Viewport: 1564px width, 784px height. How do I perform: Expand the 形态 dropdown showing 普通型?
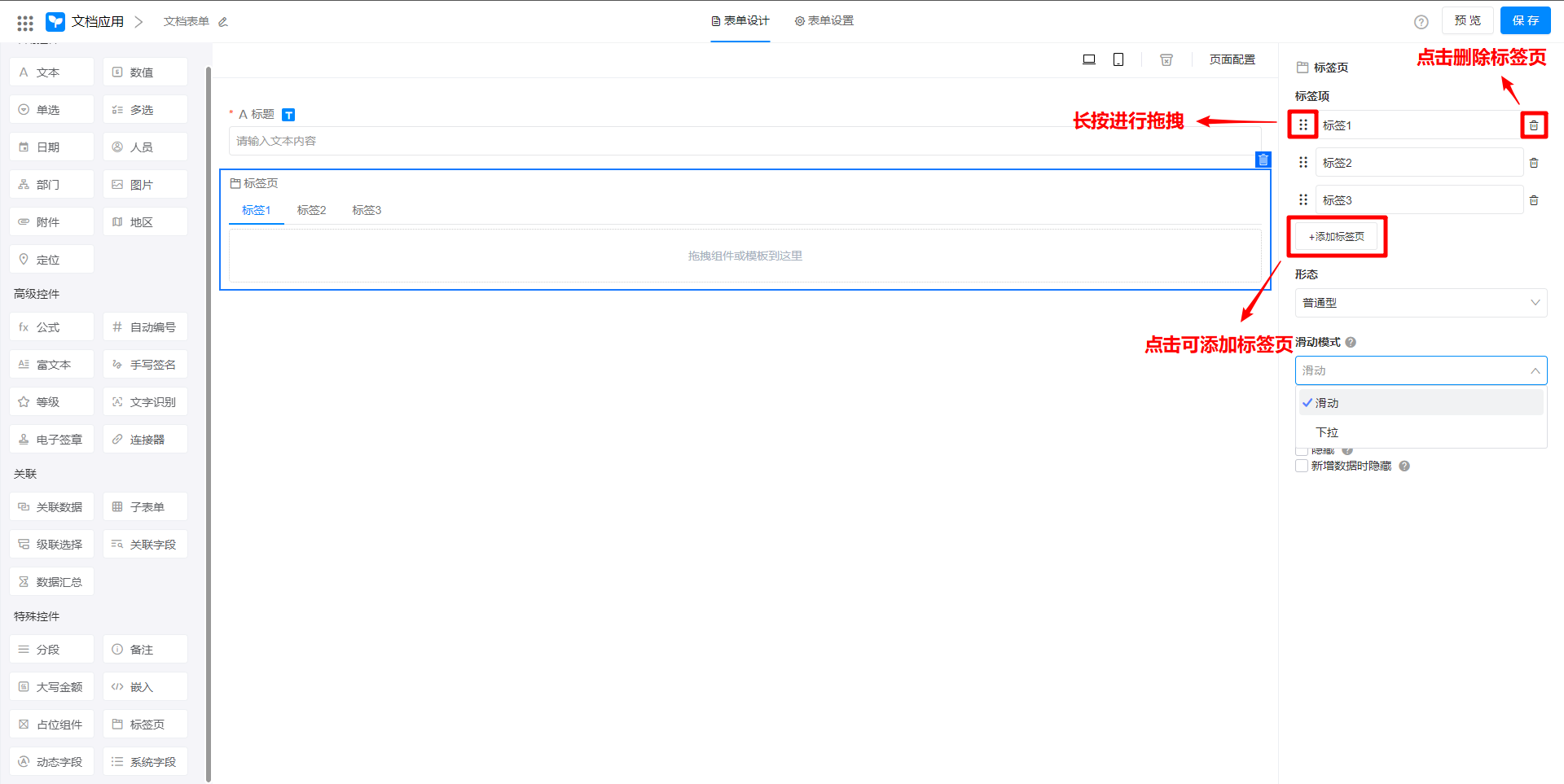[1420, 303]
